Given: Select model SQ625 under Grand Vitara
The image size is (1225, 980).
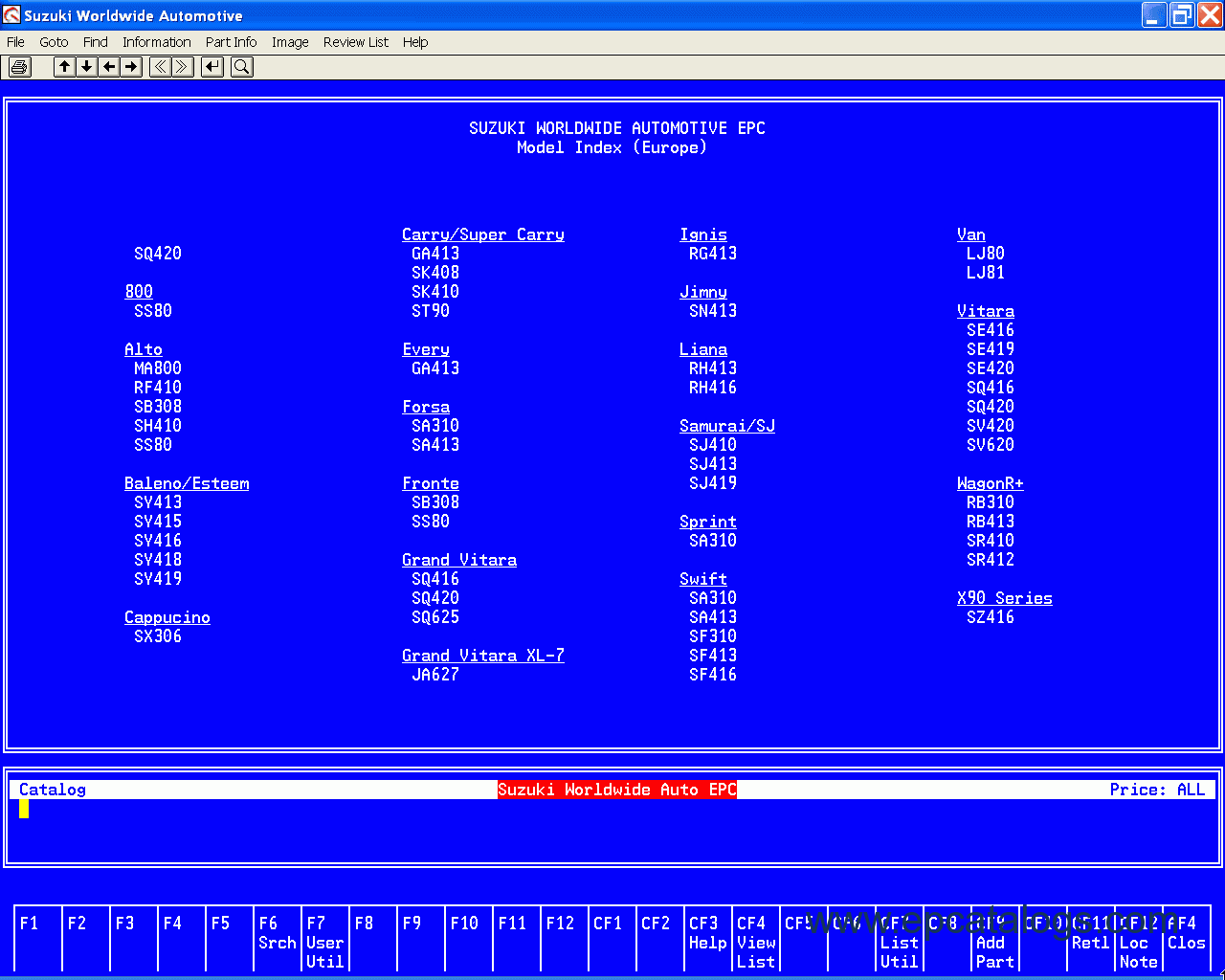Looking at the screenshot, I should pyautogui.click(x=435, y=617).
